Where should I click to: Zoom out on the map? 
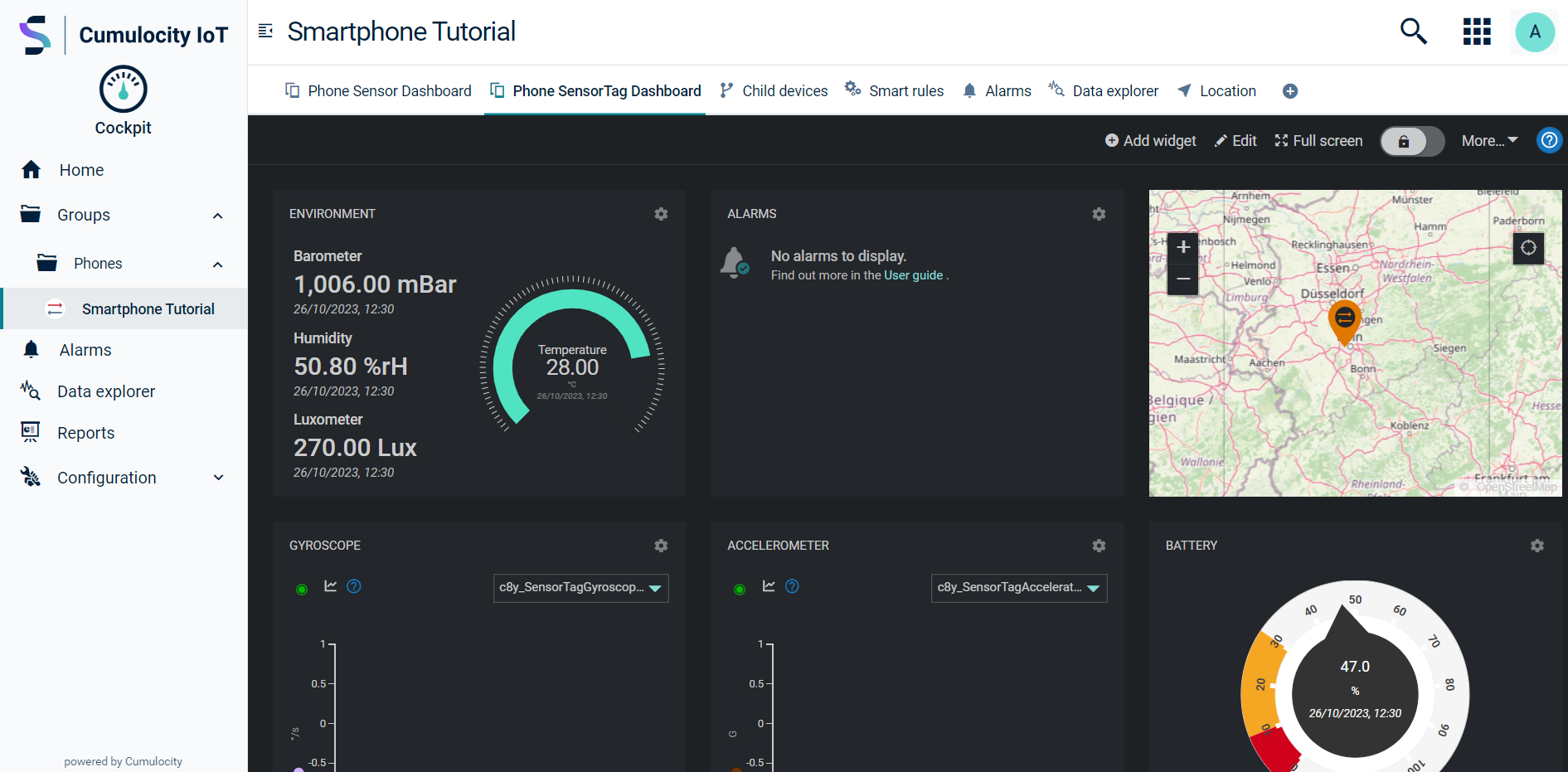click(x=1183, y=279)
